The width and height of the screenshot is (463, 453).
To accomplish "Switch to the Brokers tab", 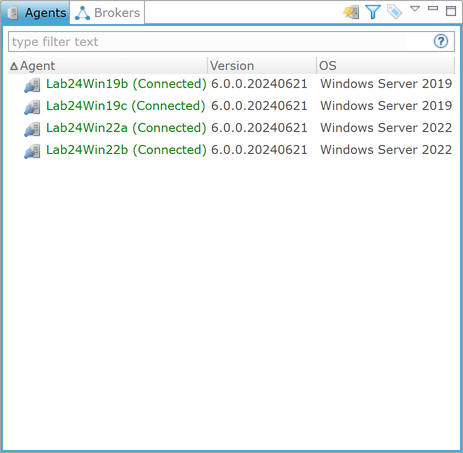I will click(107, 13).
